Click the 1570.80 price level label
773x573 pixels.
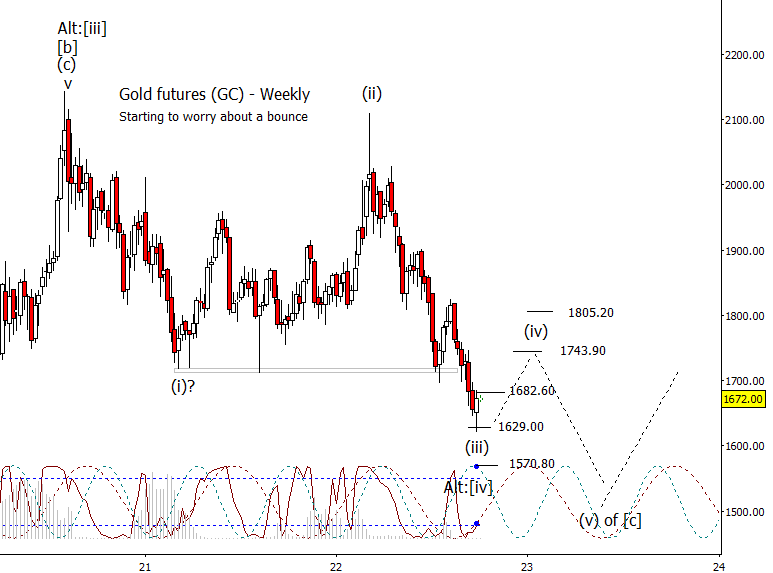point(532,464)
